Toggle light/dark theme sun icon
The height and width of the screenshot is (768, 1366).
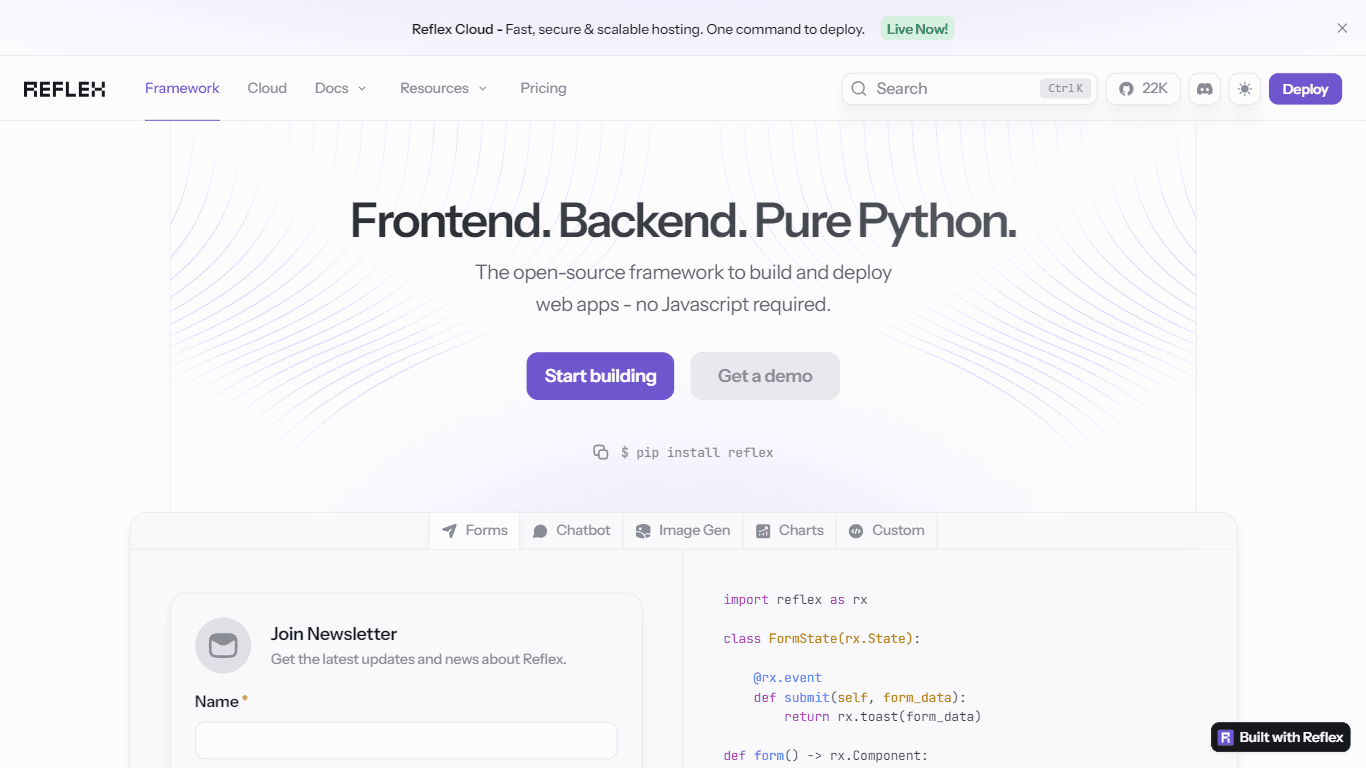pyautogui.click(x=1244, y=89)
